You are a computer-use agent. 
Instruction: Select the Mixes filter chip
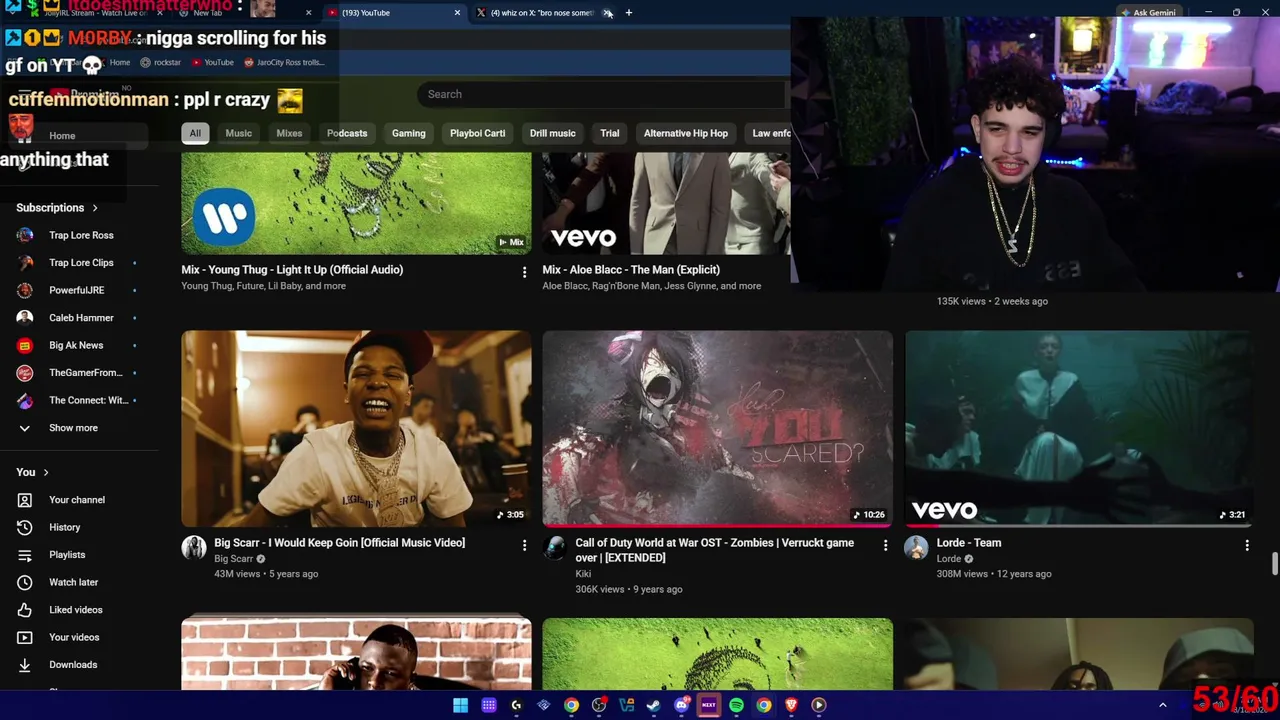[289, 133]
